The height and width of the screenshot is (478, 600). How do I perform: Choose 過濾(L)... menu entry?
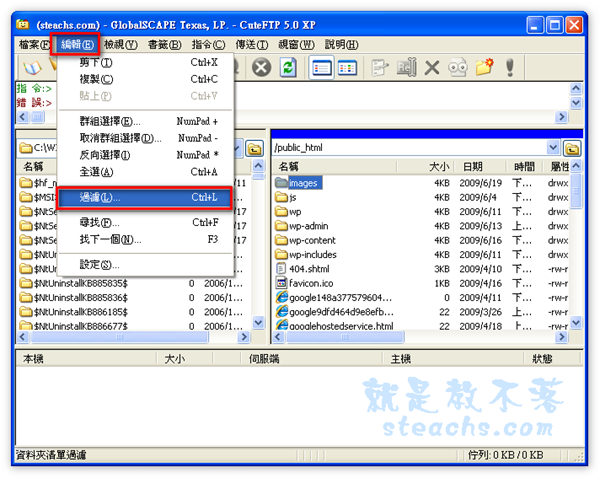tap(145, 197)
